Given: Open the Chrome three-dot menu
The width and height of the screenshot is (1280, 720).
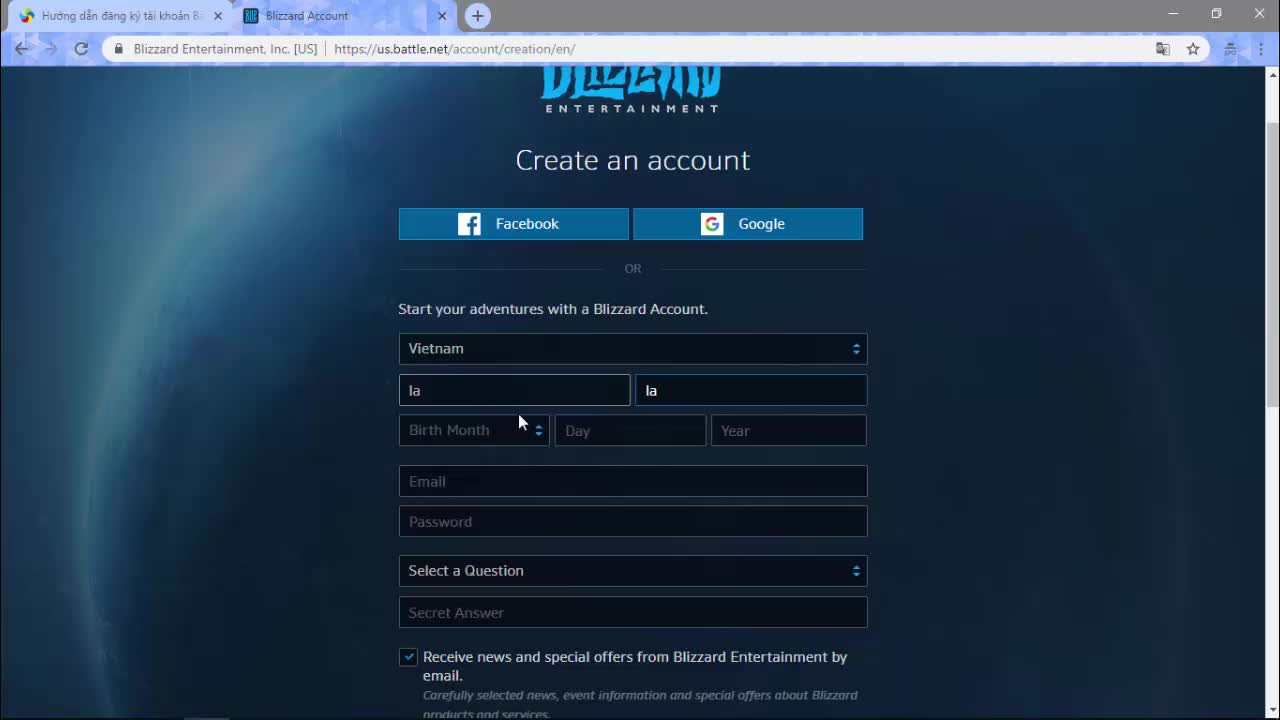Looking at the screenshot, I should [1259, 49].
